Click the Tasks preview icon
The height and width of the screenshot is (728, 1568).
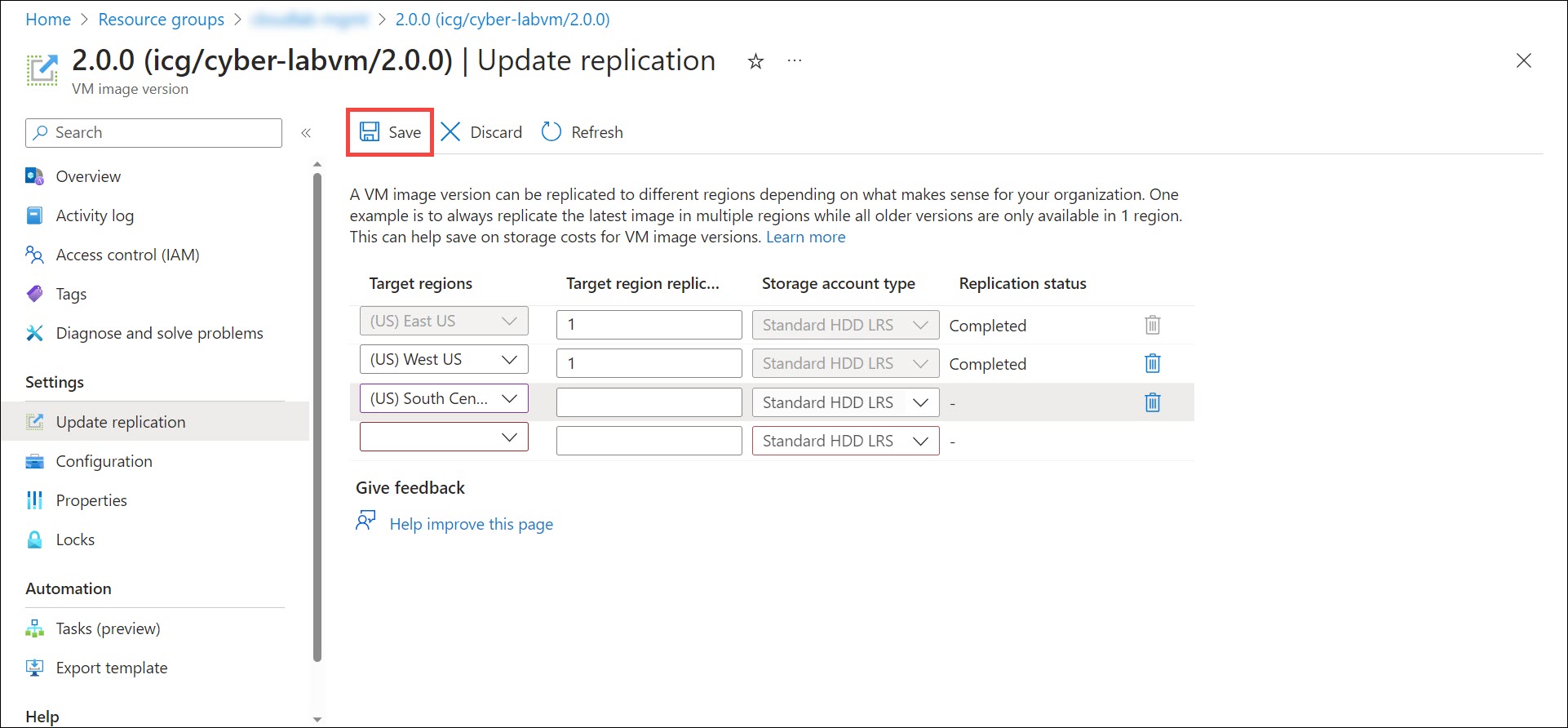pyautogui.click(x=34, y=628)
